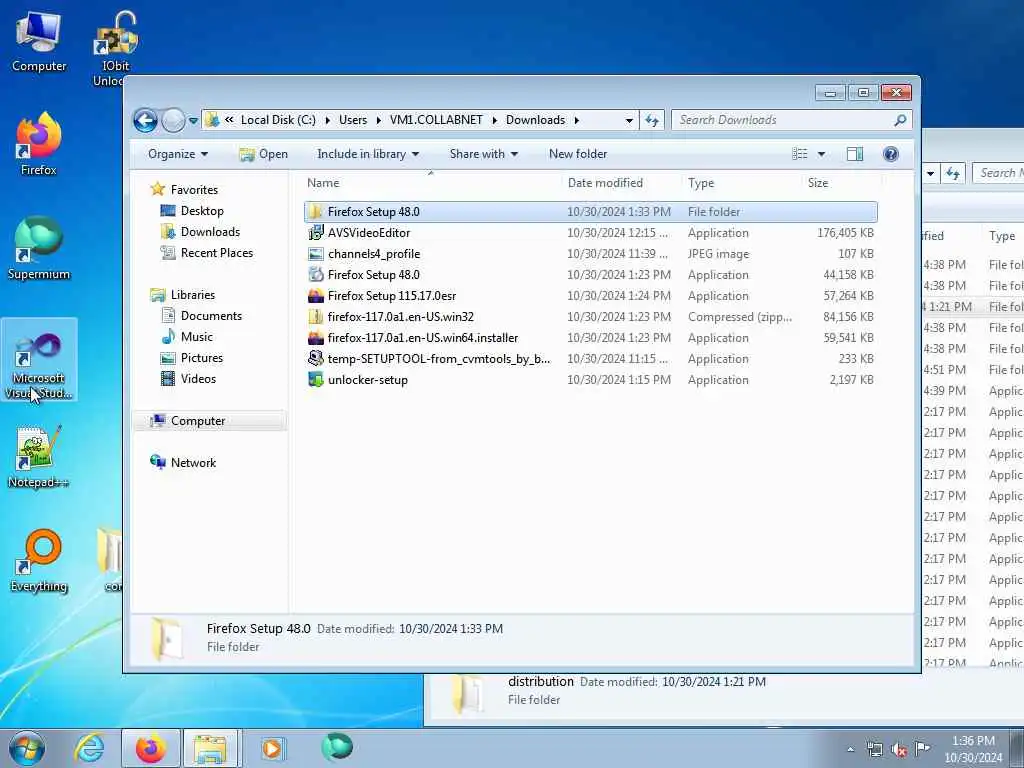This screenshot has height=768, width=1024.
Task: Open the Everything search desktop shortcut
Action: coord(39,561)
